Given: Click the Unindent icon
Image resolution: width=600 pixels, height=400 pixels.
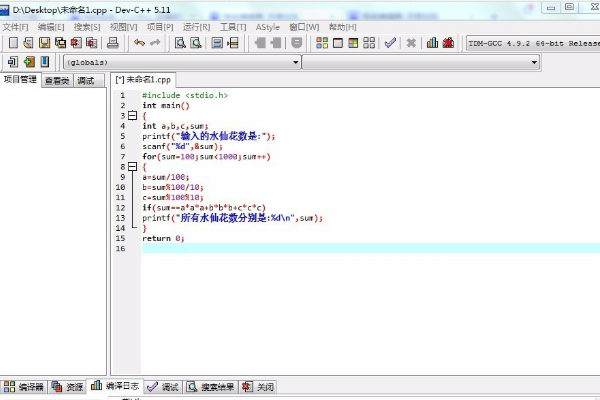Looking at the screenshot, I should click(x=276, y=42).
